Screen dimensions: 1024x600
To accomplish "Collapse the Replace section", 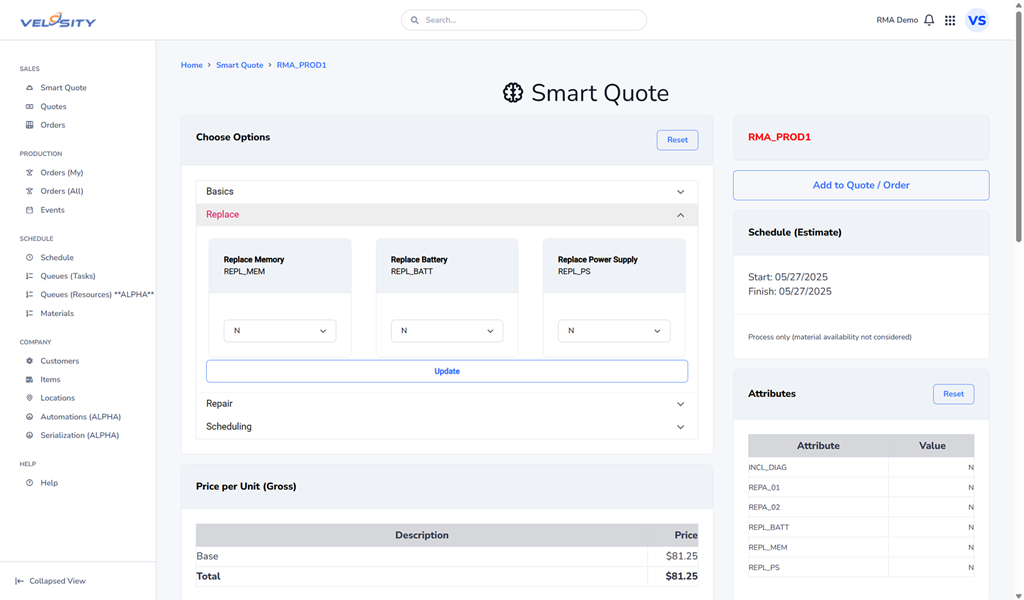I will click(x=446, y=215).
